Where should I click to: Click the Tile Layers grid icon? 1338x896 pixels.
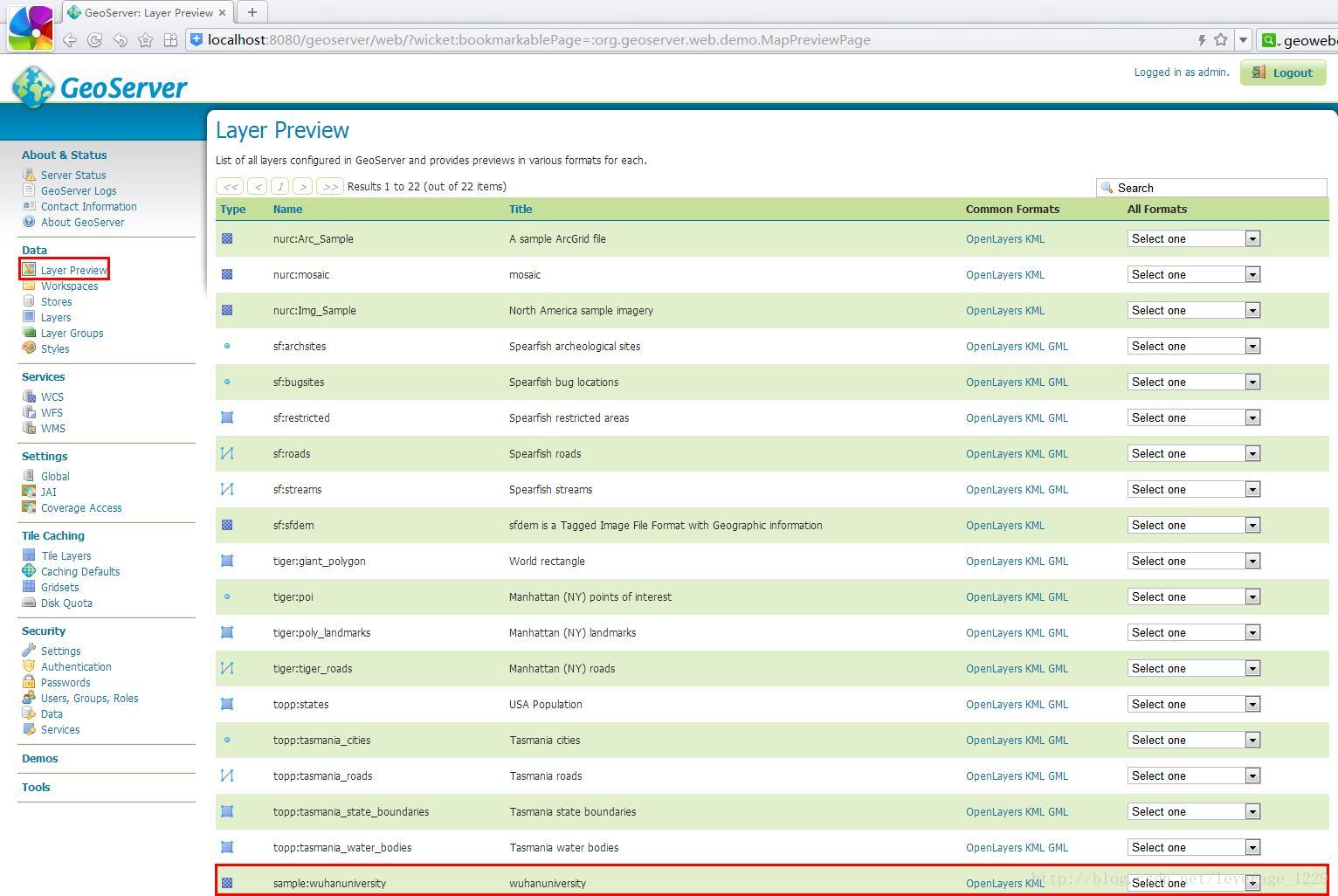point(29,555)
